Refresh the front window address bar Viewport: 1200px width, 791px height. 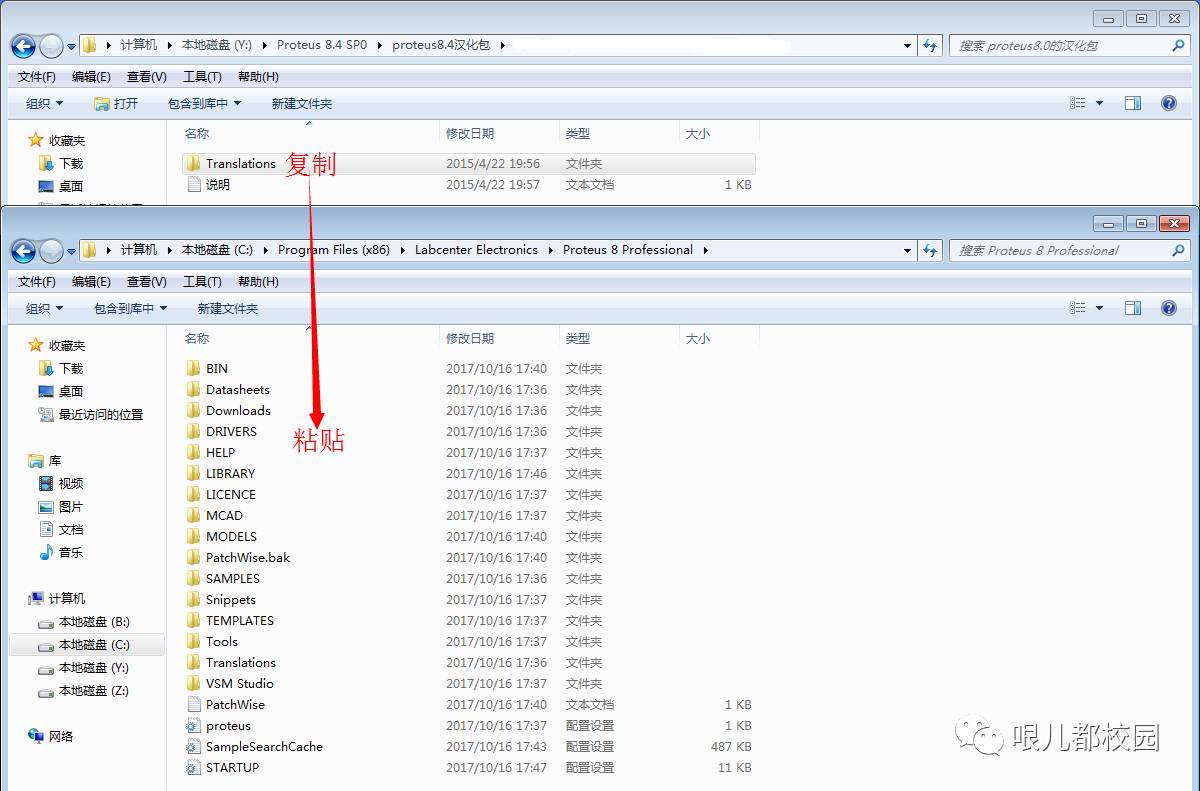pos(931,250)
